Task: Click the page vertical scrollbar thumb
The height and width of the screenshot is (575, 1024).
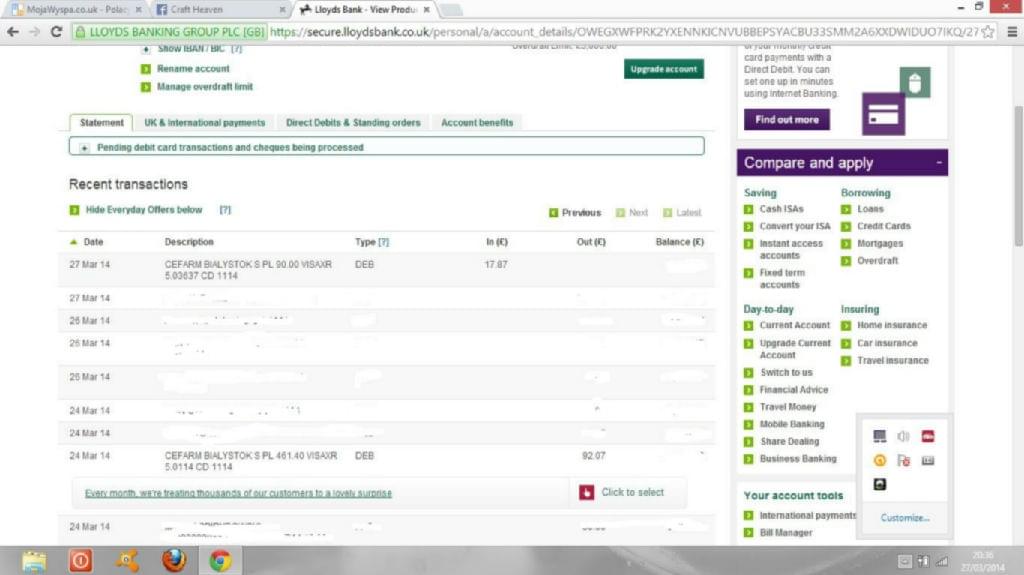Action: click(1018, 175)
